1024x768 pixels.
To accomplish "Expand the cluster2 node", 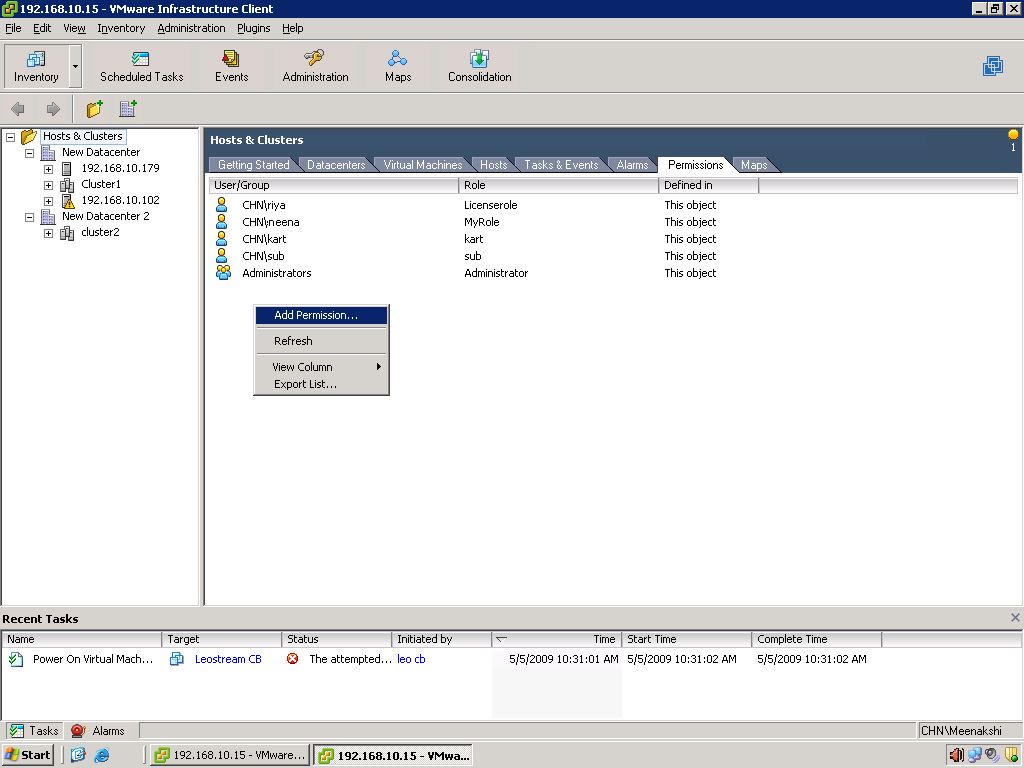I will point(48,233).
